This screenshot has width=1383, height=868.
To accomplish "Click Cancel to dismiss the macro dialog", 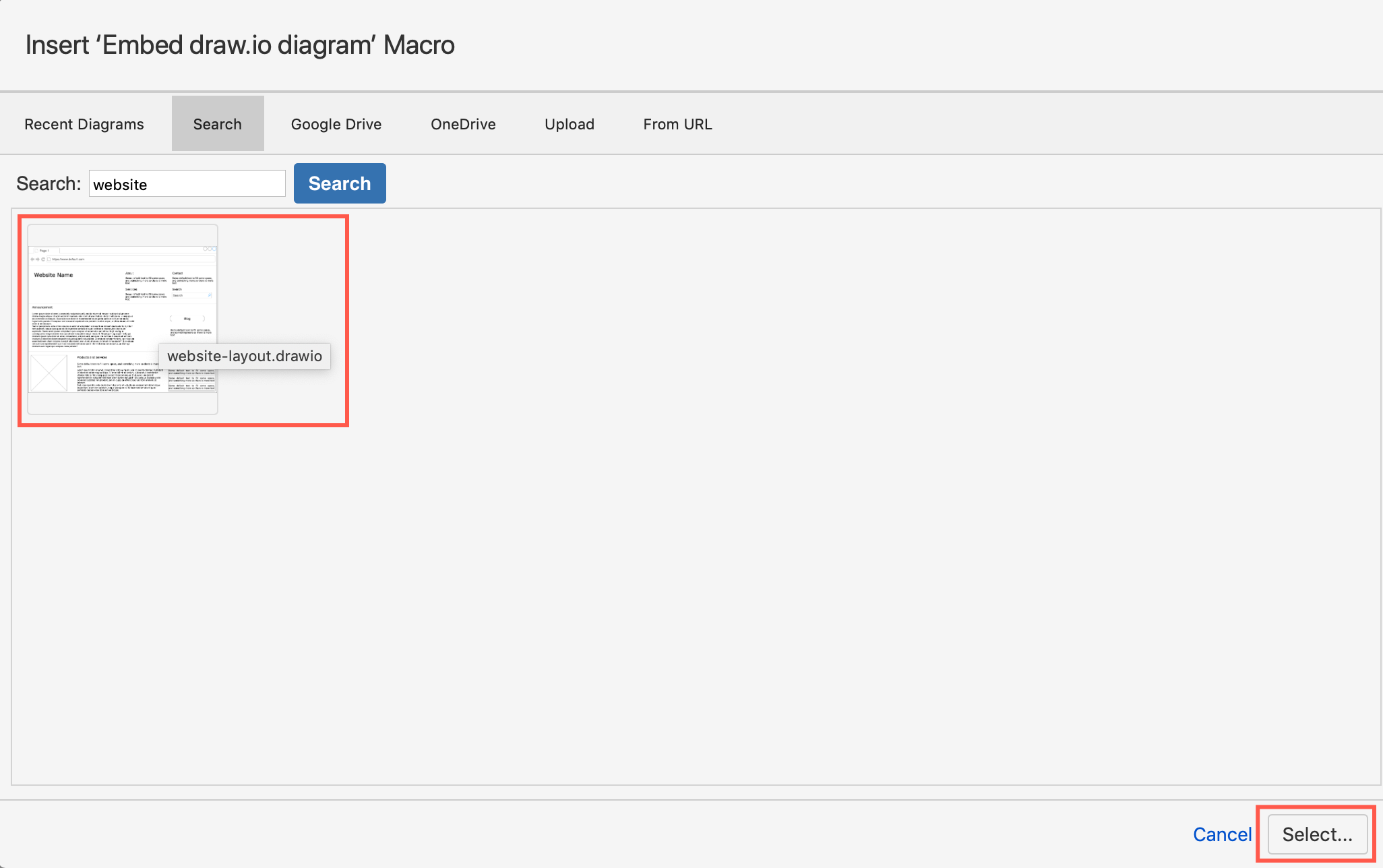I will pos(1222,834).
